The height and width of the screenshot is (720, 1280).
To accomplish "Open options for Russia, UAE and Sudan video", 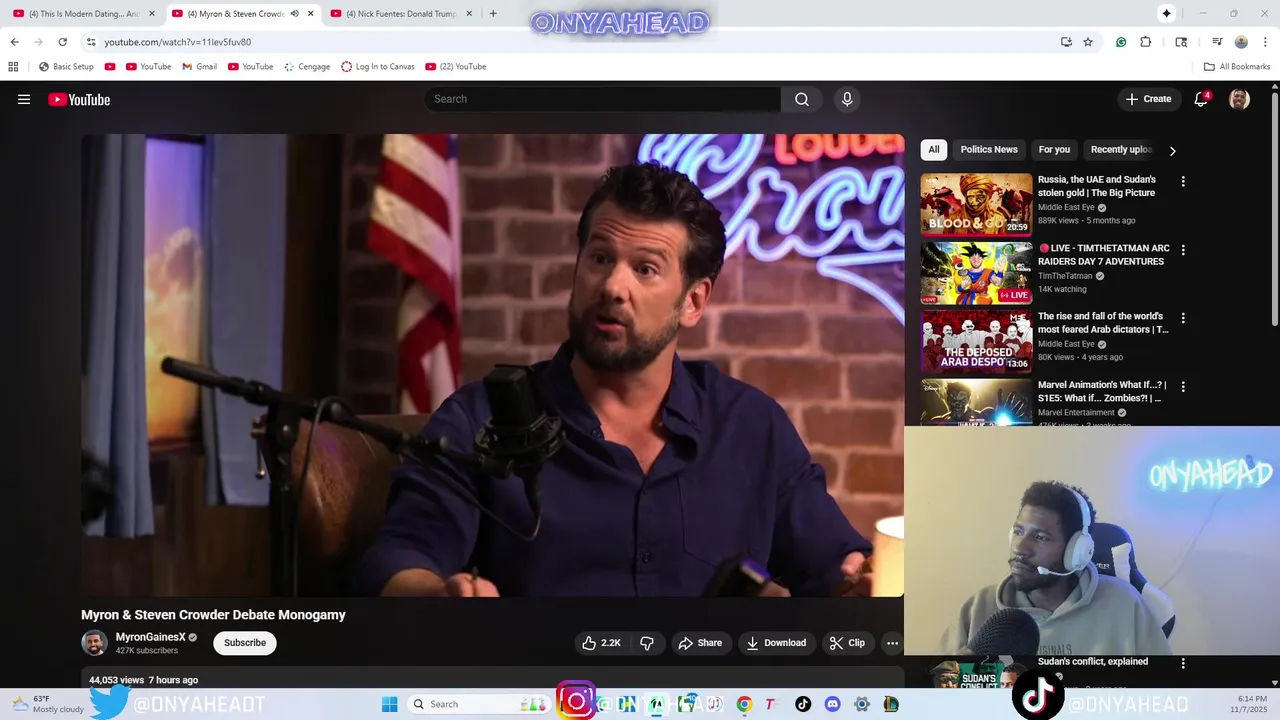I will pyautogui.click(x=1183, y=182).
